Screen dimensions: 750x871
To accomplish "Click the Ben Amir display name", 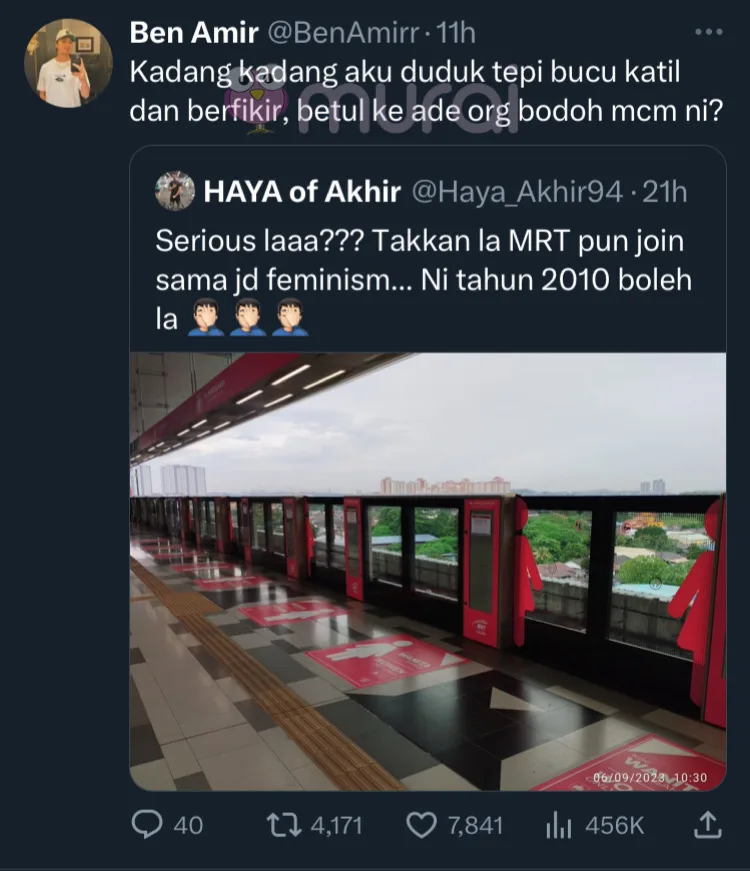I will [x=194, y=33].
